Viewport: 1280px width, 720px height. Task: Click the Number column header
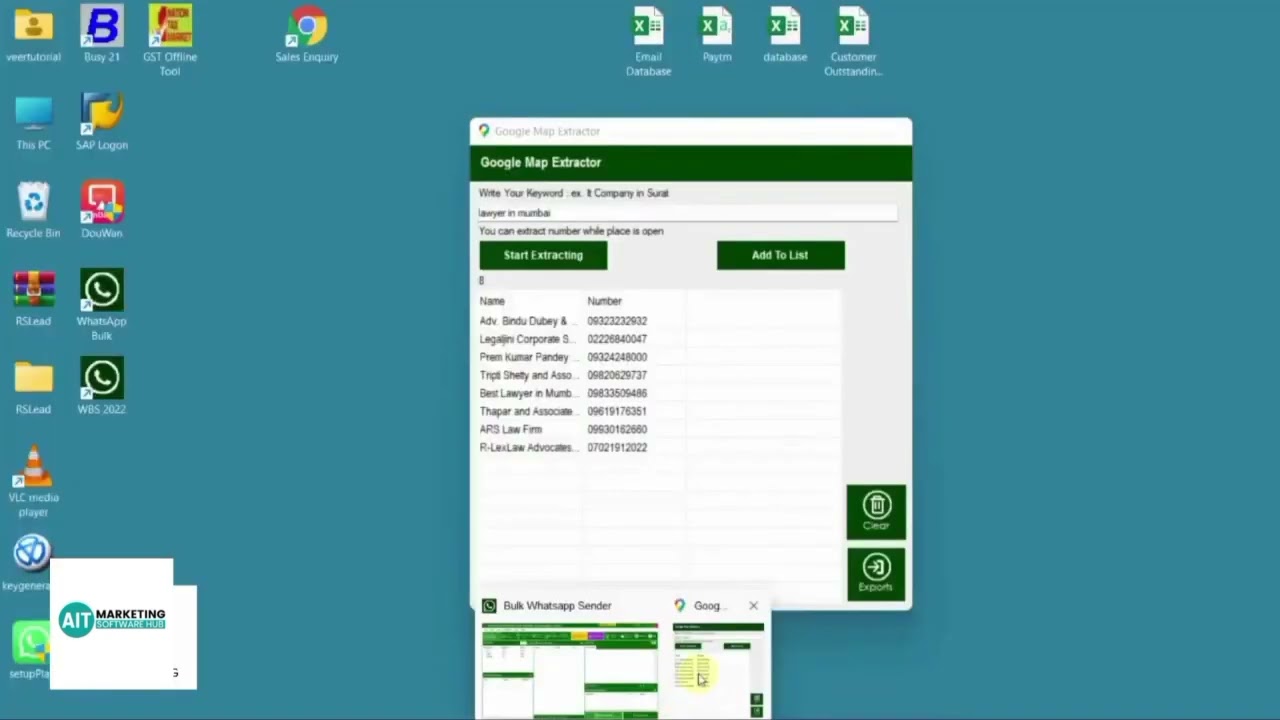tap(604, 301)
